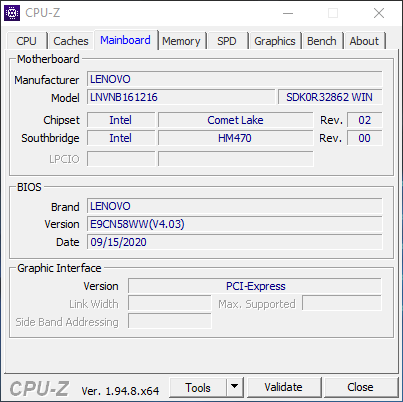Click the empty Max. Supported field
The image size is (403, 402).
[x=342, y=304]
